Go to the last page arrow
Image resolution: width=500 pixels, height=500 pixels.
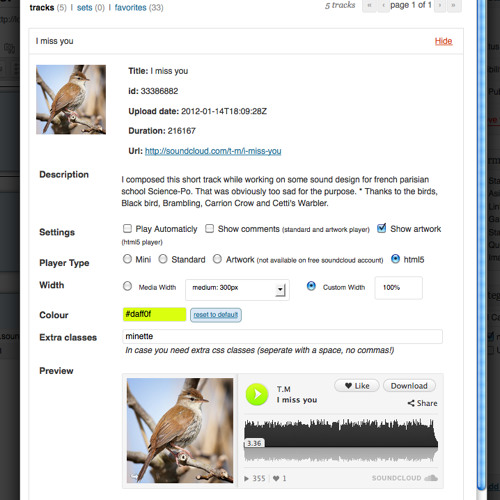(453, 5)
